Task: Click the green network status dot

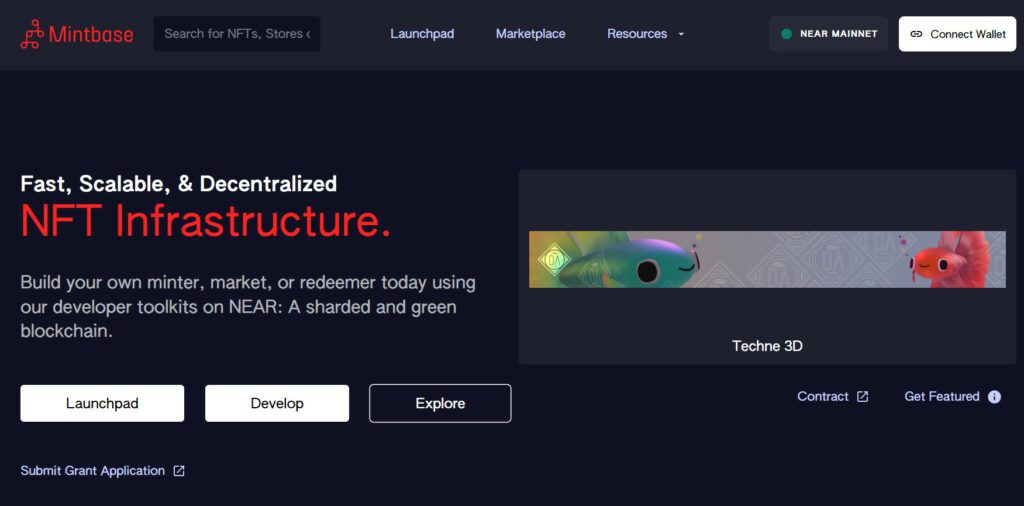Action: [786, 34]
